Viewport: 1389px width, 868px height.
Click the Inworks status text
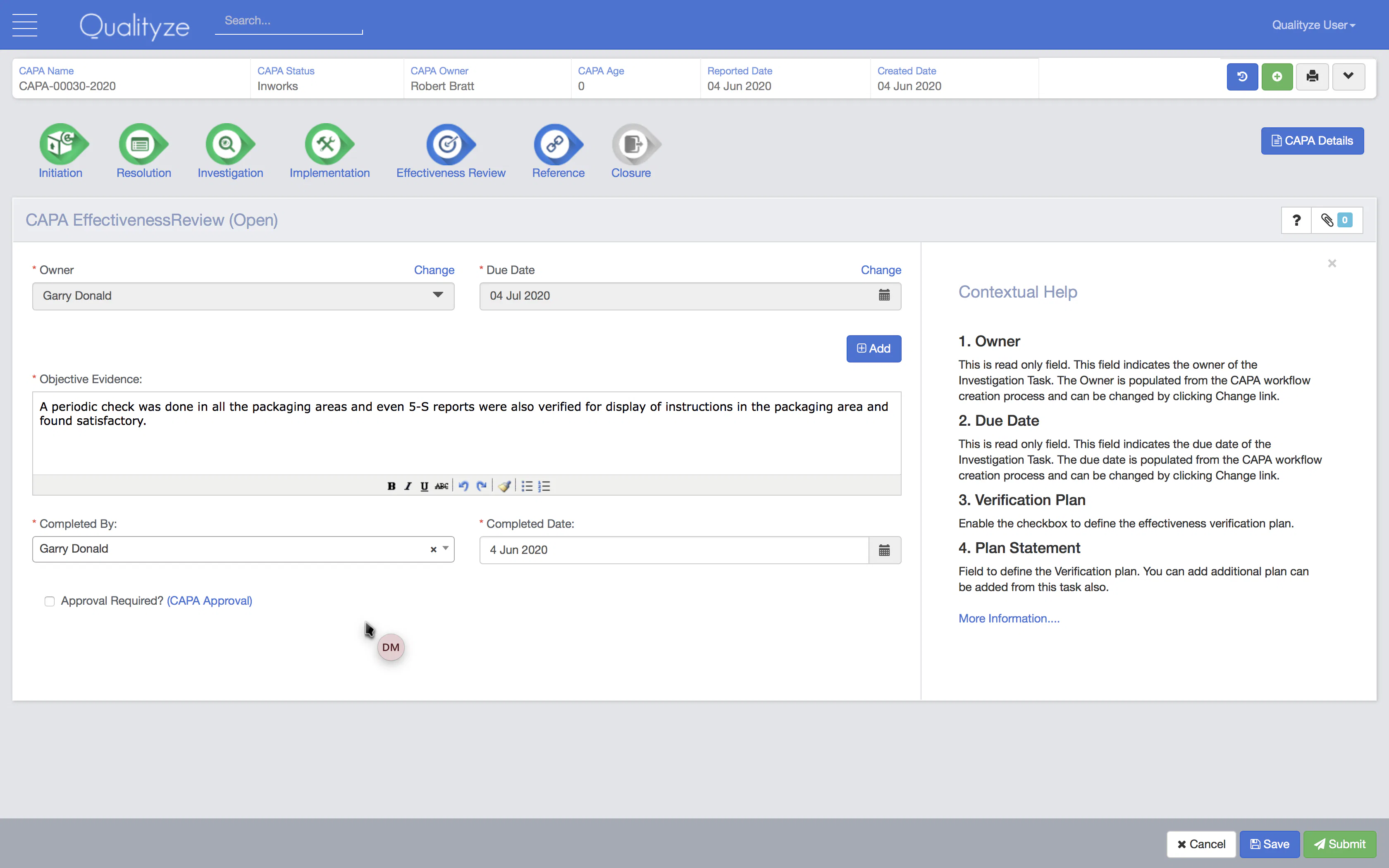tap(278, 86)
